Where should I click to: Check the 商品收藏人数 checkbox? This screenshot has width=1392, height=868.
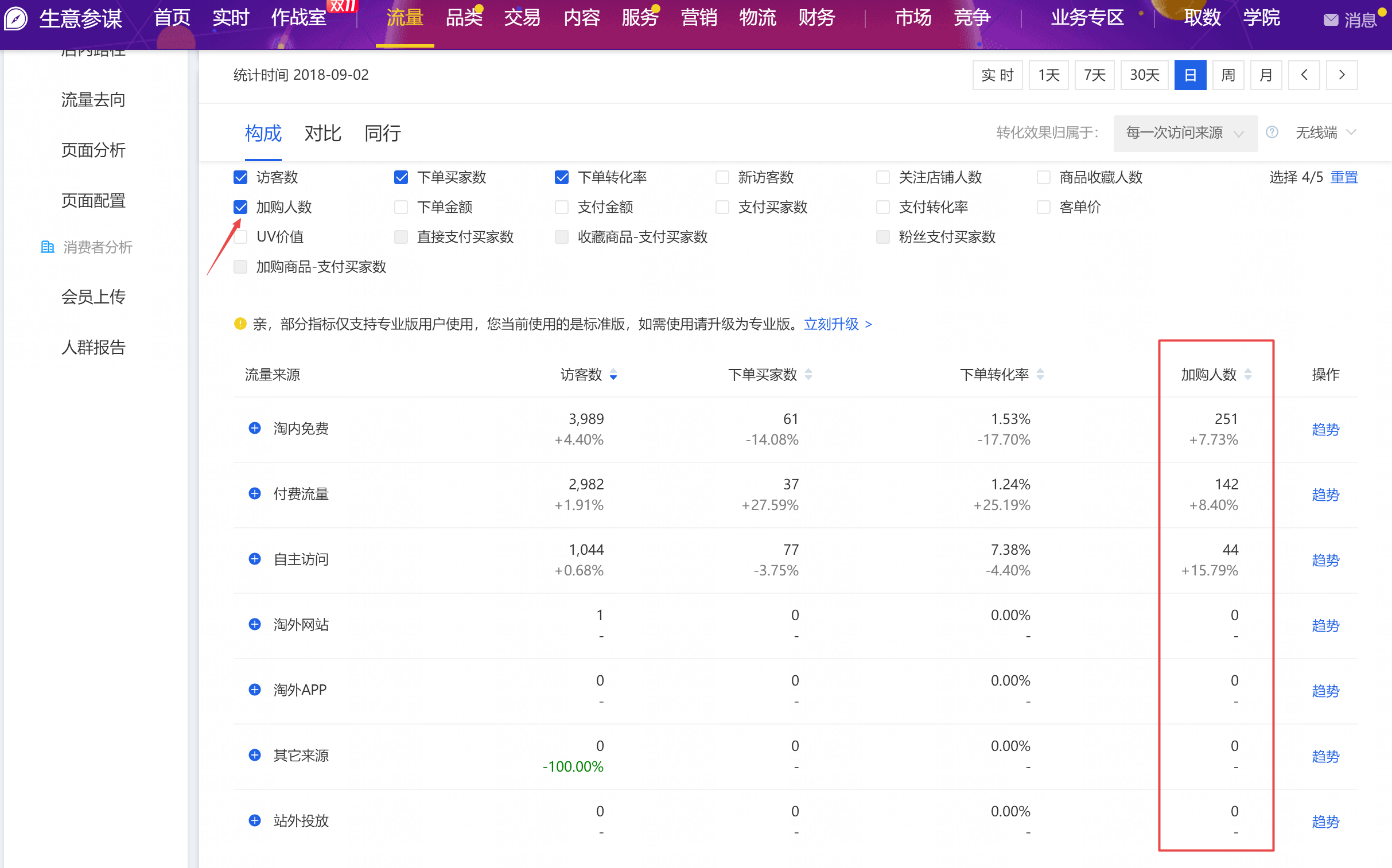(1044, 177)
